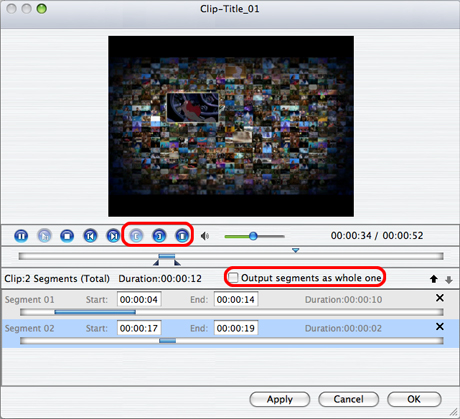The image size is (460, 419).
Task: Click the playhead marker on the main timeline
Action: click(295, 250)
